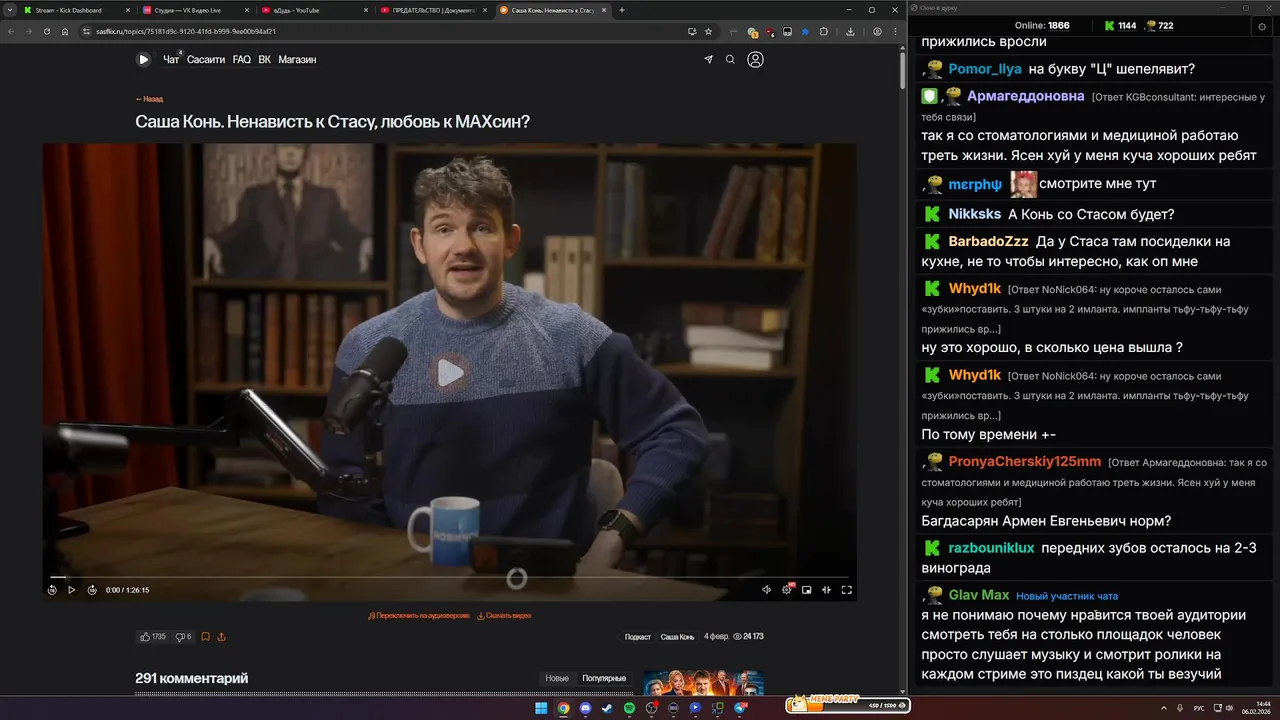
Task: Dislike the video with thumbs down
Action: [183, 637]
